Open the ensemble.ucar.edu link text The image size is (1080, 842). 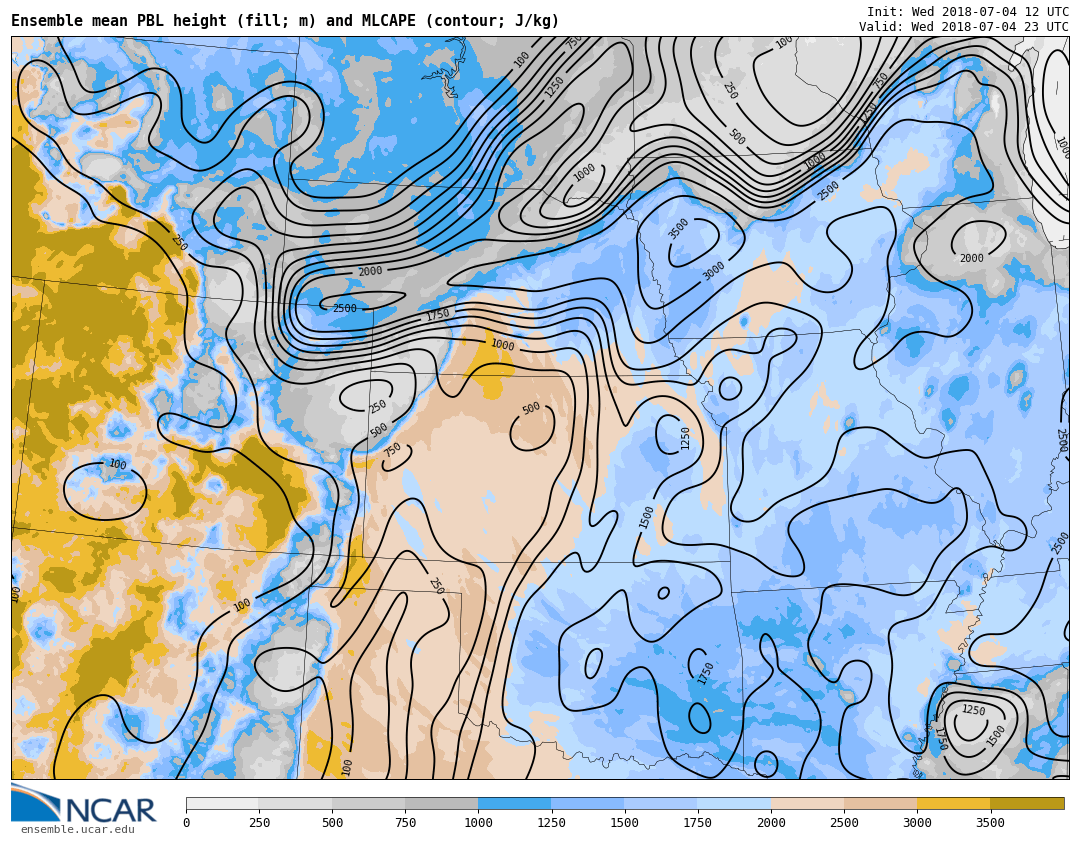tap(77, 830)
